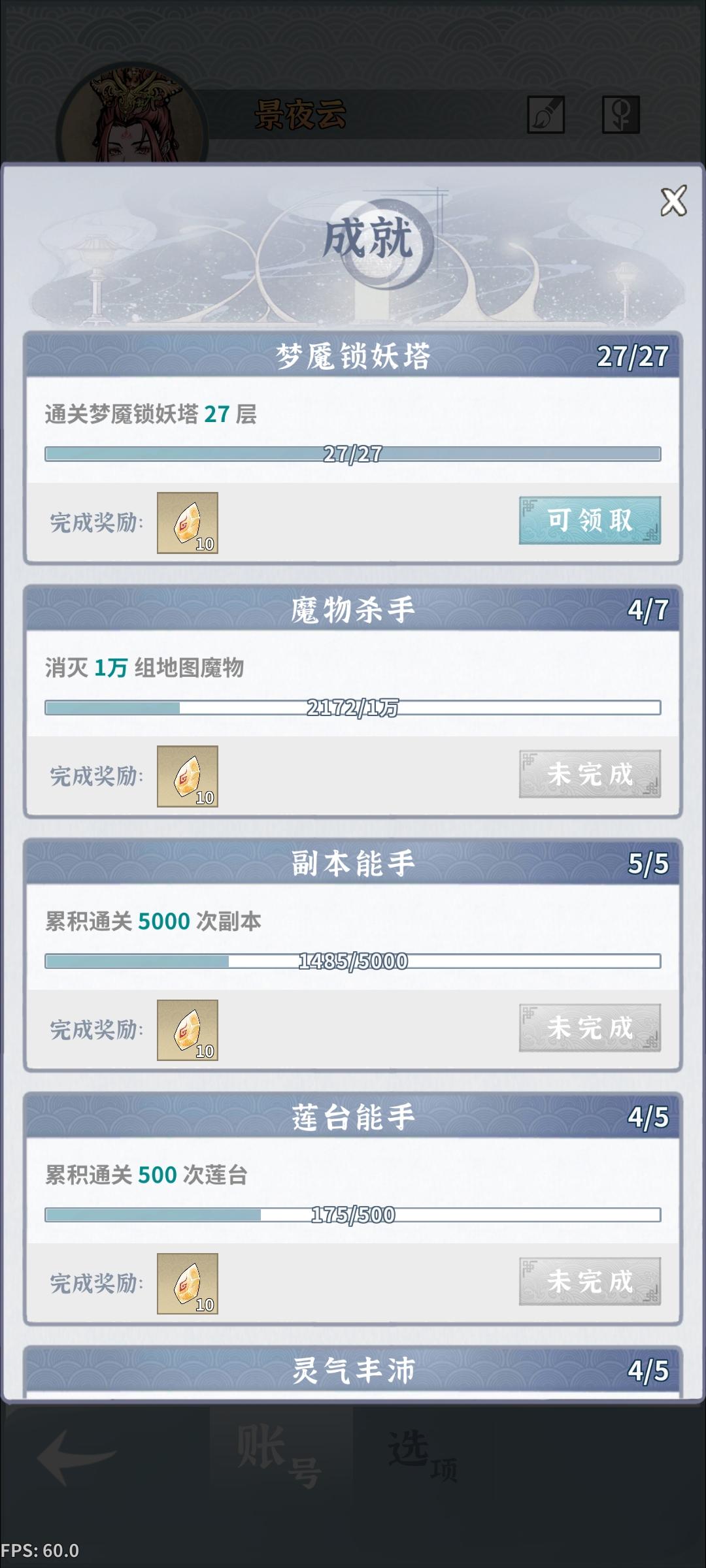706x1568 pixels.
Task: Click the flower icon at top right
Action: point(620,115)
